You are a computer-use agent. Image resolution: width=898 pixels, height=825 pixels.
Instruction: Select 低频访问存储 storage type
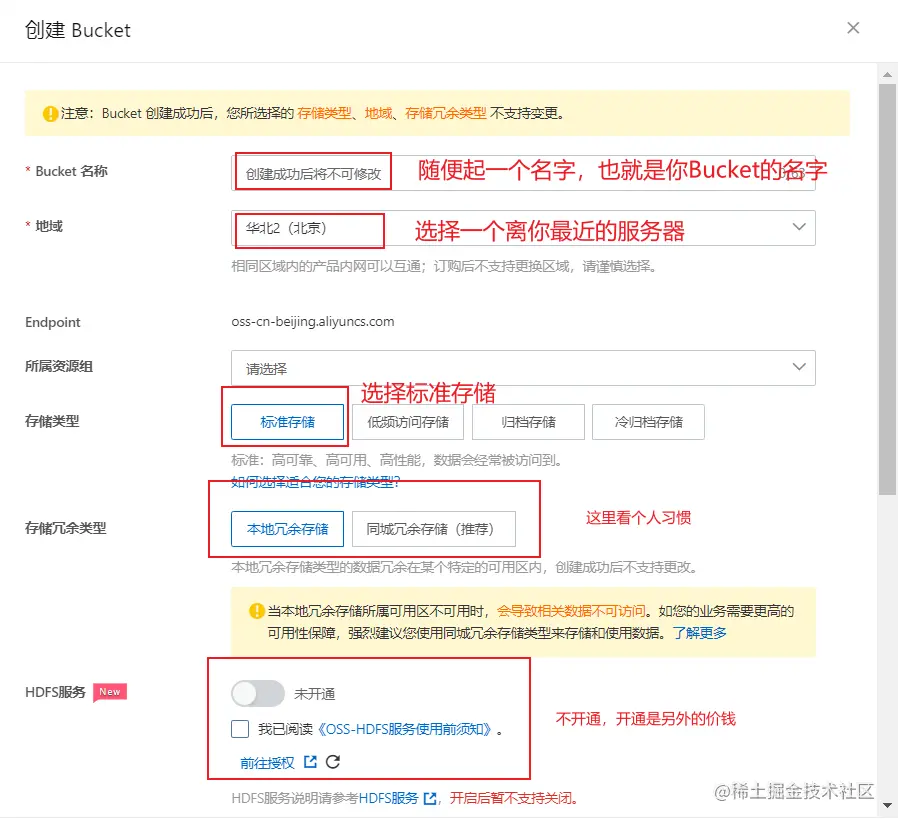(x=408, y=422)
